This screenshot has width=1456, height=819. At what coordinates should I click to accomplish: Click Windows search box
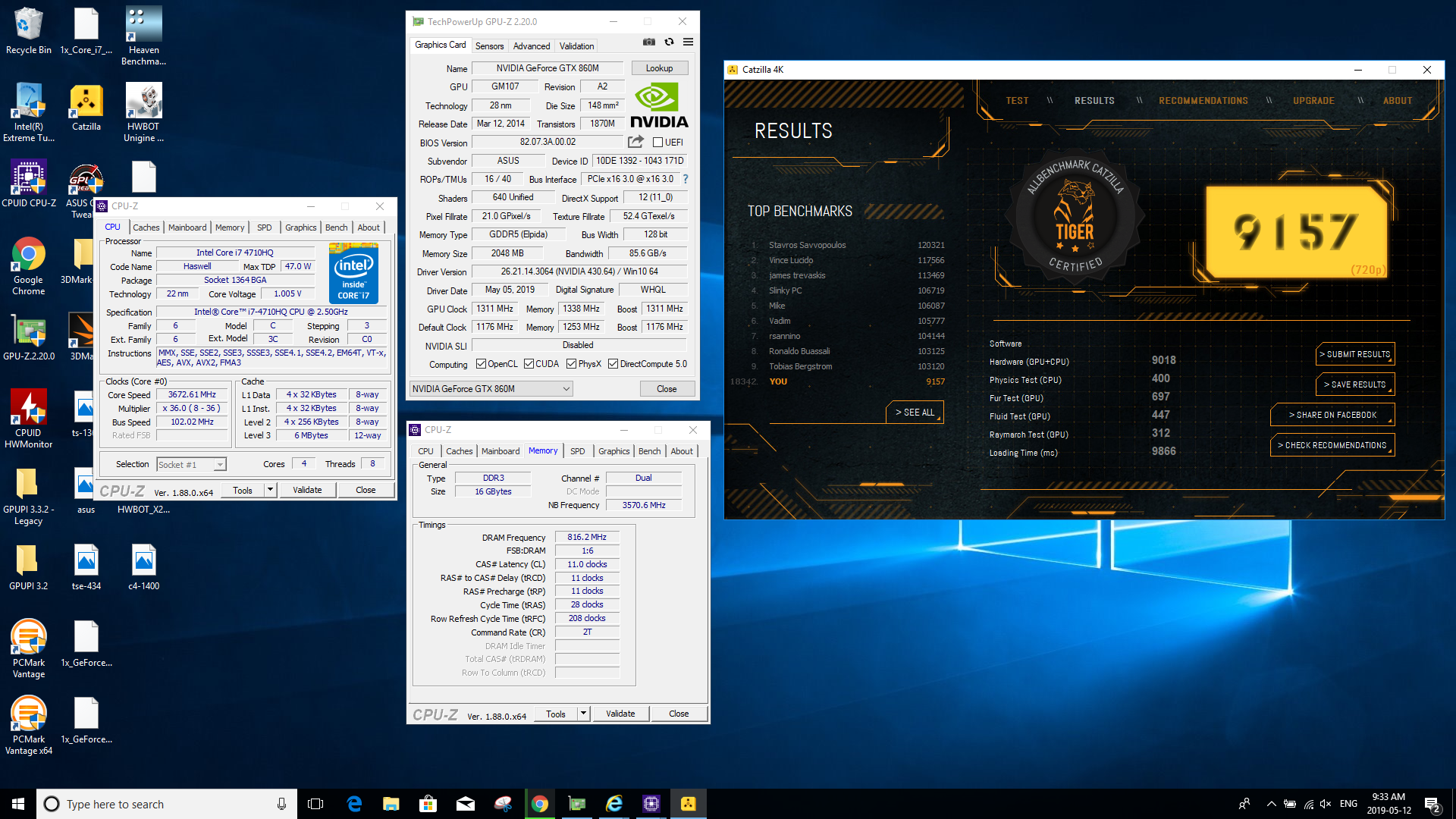[166, 804]
